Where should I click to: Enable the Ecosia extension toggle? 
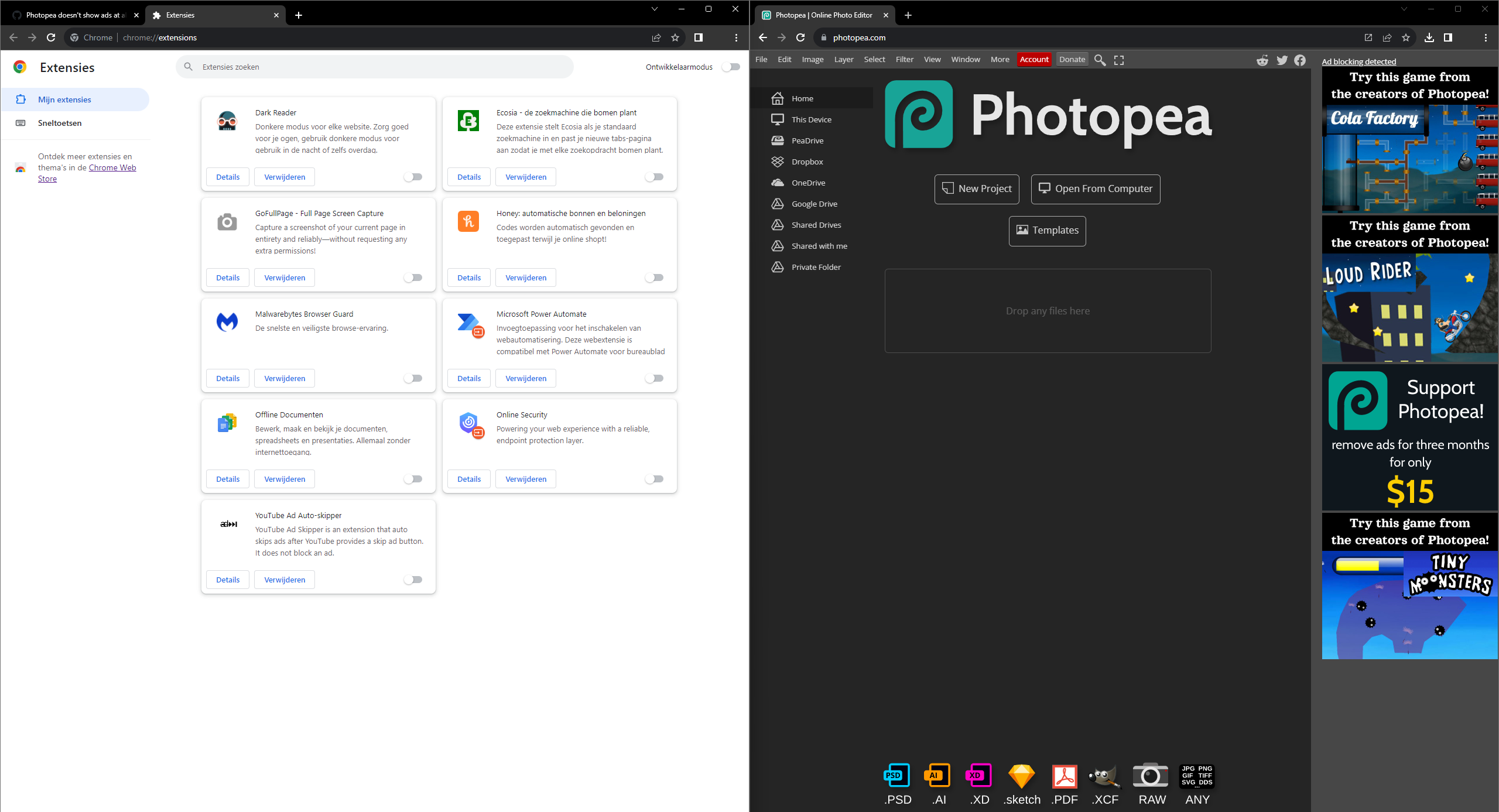pos(655,177)
